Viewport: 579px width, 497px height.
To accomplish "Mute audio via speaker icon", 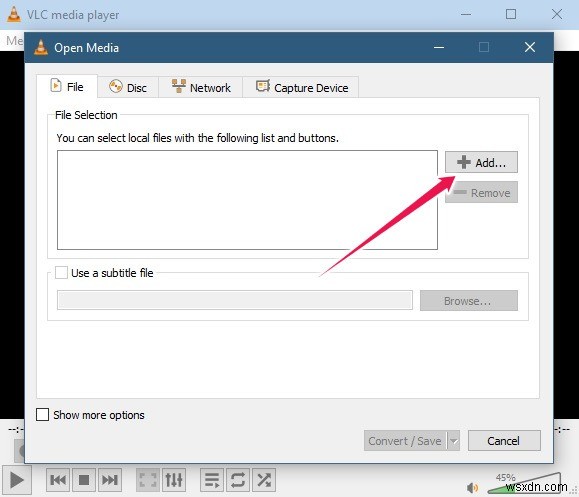I will click(x=472, y=487).
